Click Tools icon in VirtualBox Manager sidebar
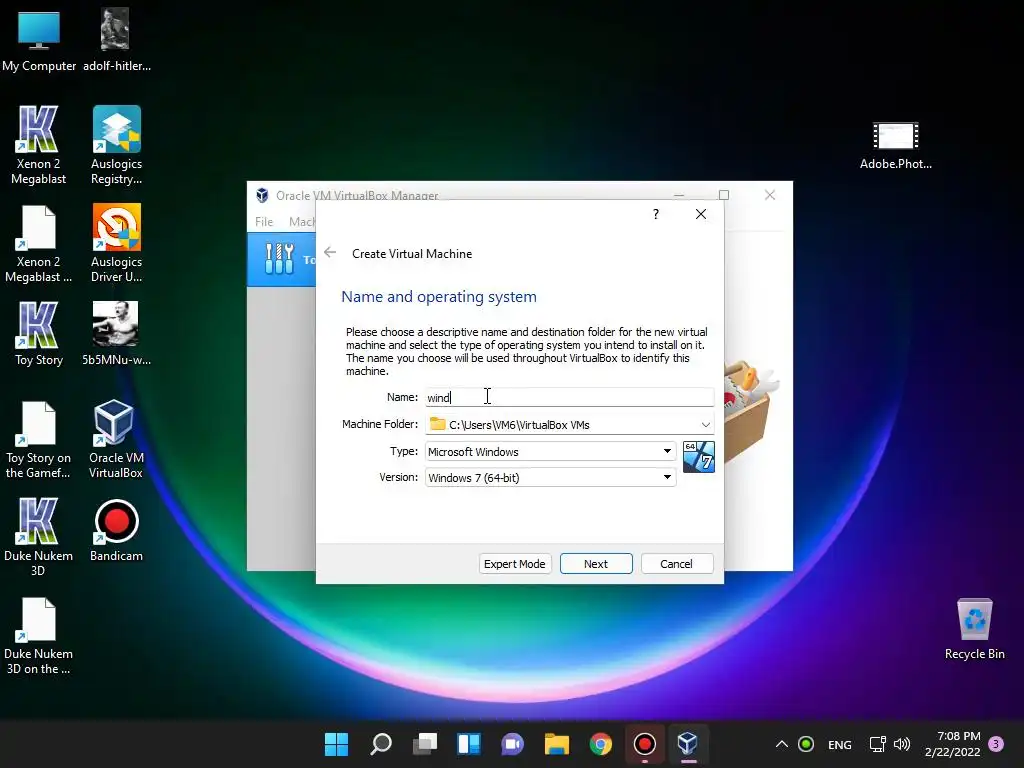 [x=280, y=259]
